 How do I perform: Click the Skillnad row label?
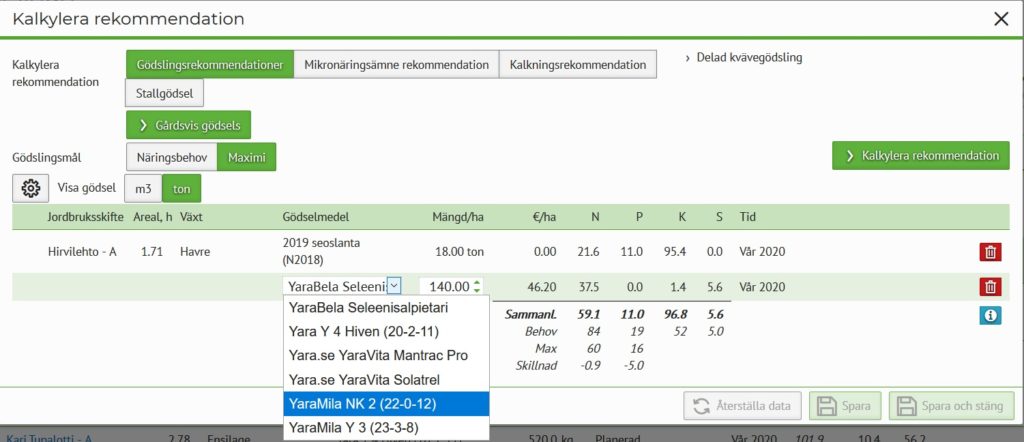(x=536, y=366)
